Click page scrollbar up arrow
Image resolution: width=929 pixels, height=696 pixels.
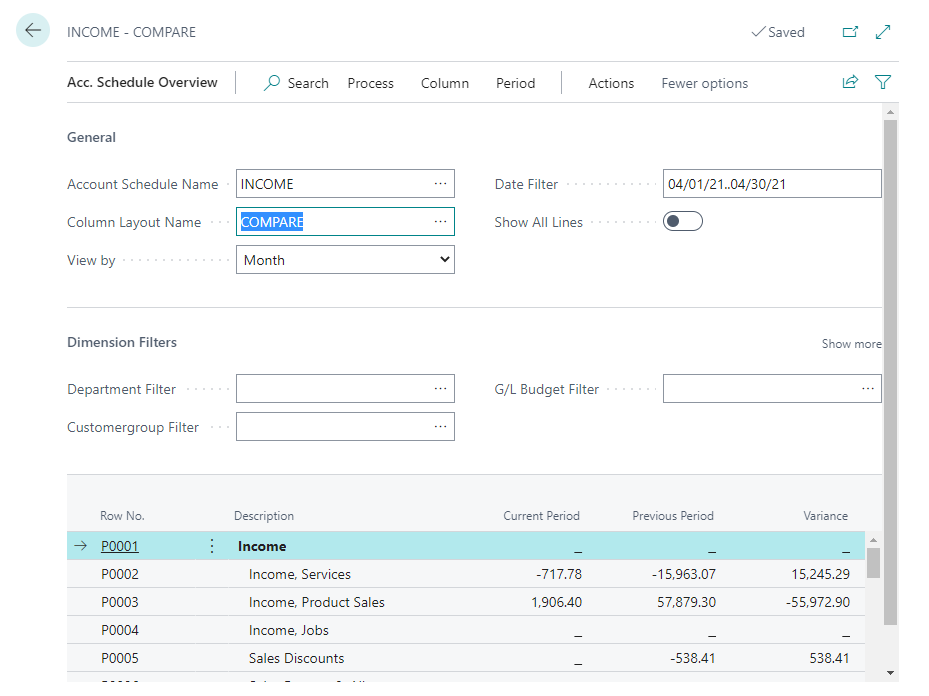click(x=890, y=111)
